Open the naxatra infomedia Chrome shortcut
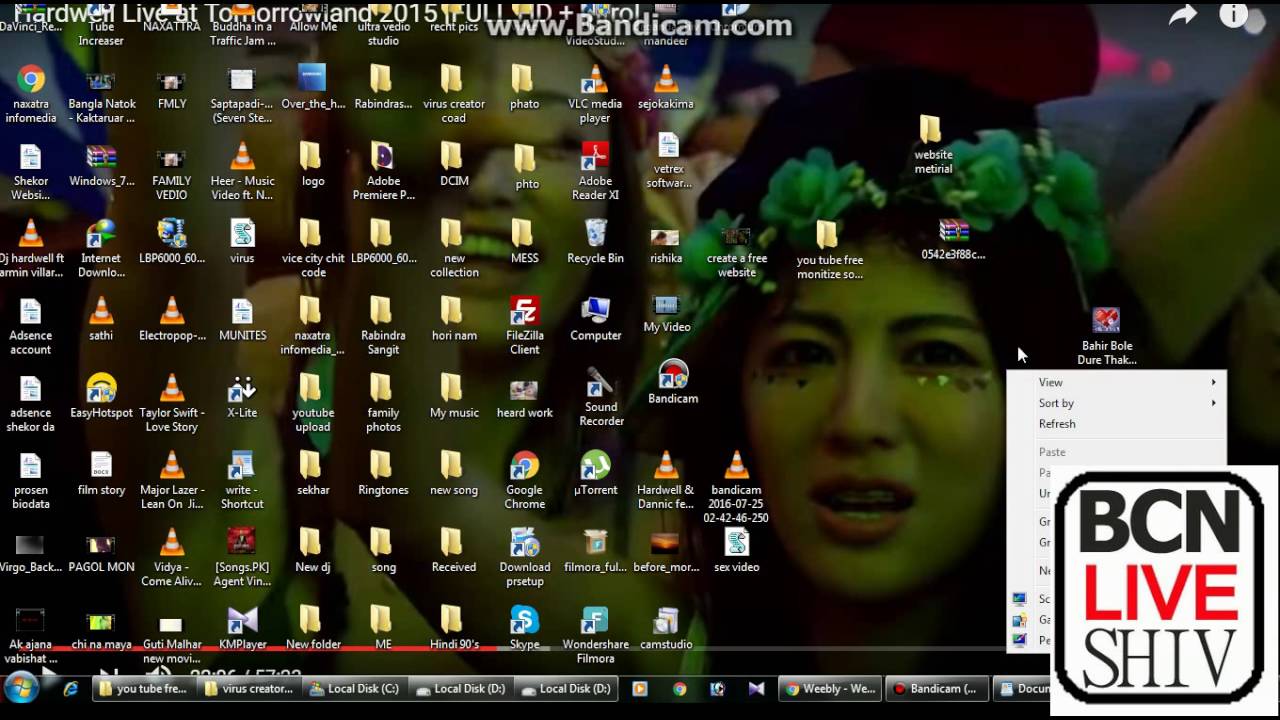 point(31,94)
